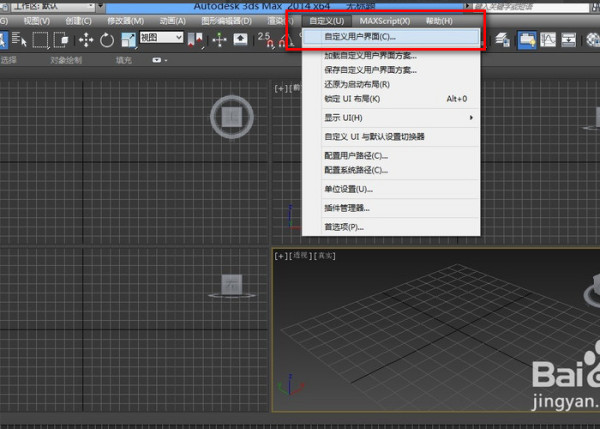This screenshot has height=429, width=600.
Task: Open the 图形编辑器(D) menu
Action: (x=227, y=21)
